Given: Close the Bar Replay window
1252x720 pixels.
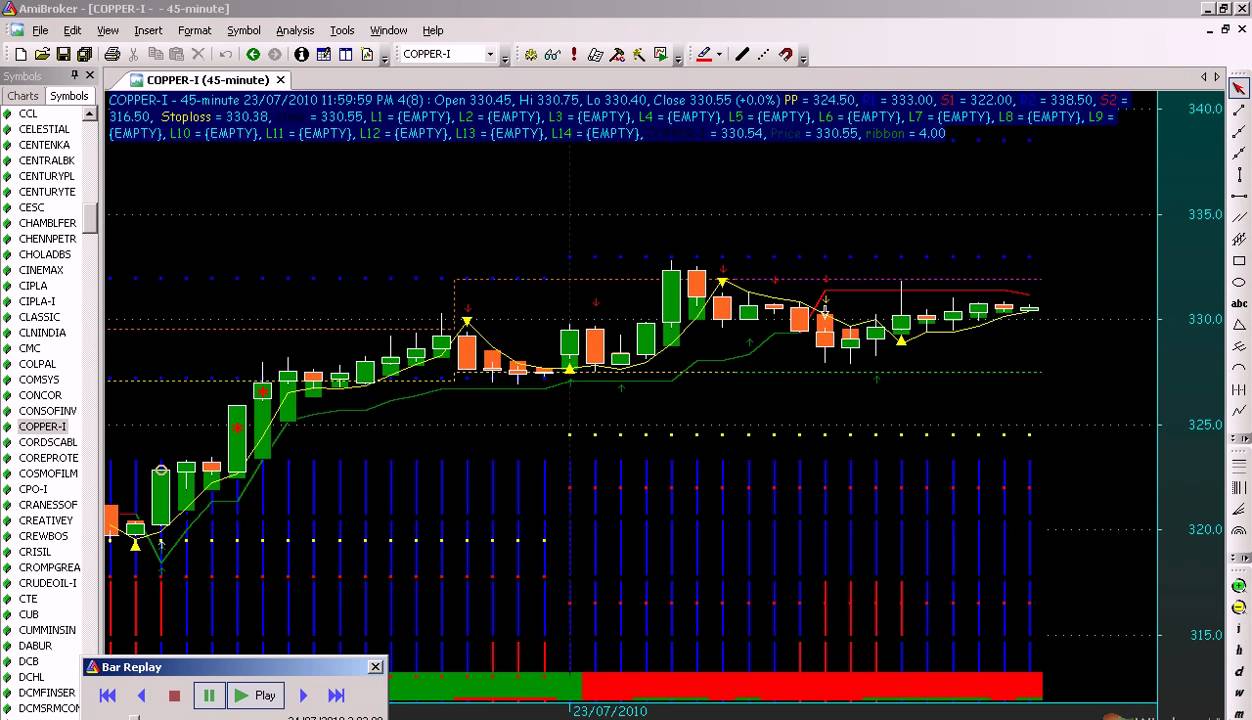Looking at the screenshot, I should pyautogui.click(x=375, y=667).
